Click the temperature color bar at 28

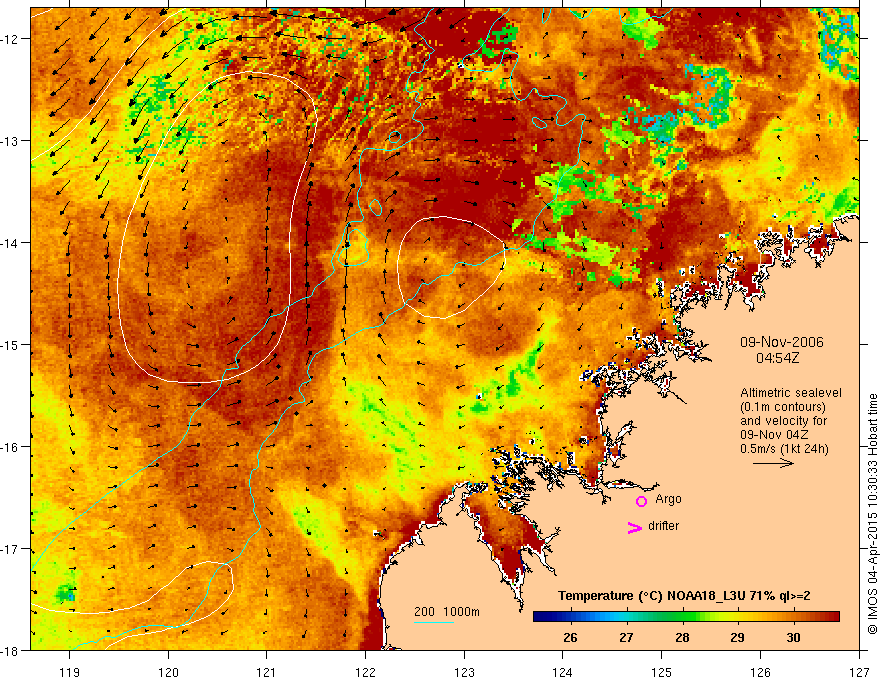682,617
